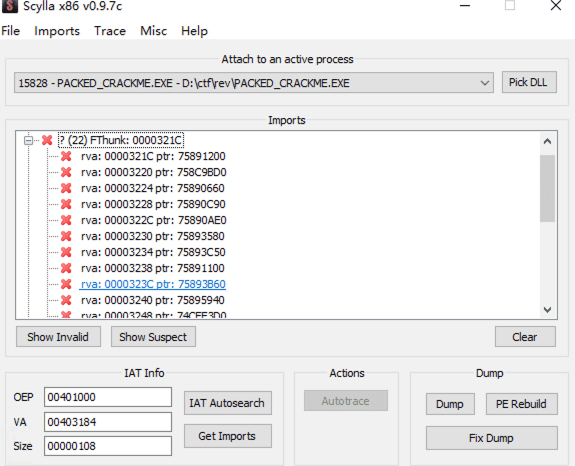Image resolution: width=575 pixels, height=466 pixels.
Task: Click imports list scrollbar down arrow
Action: pyautogui.click(x=547, y=310)
